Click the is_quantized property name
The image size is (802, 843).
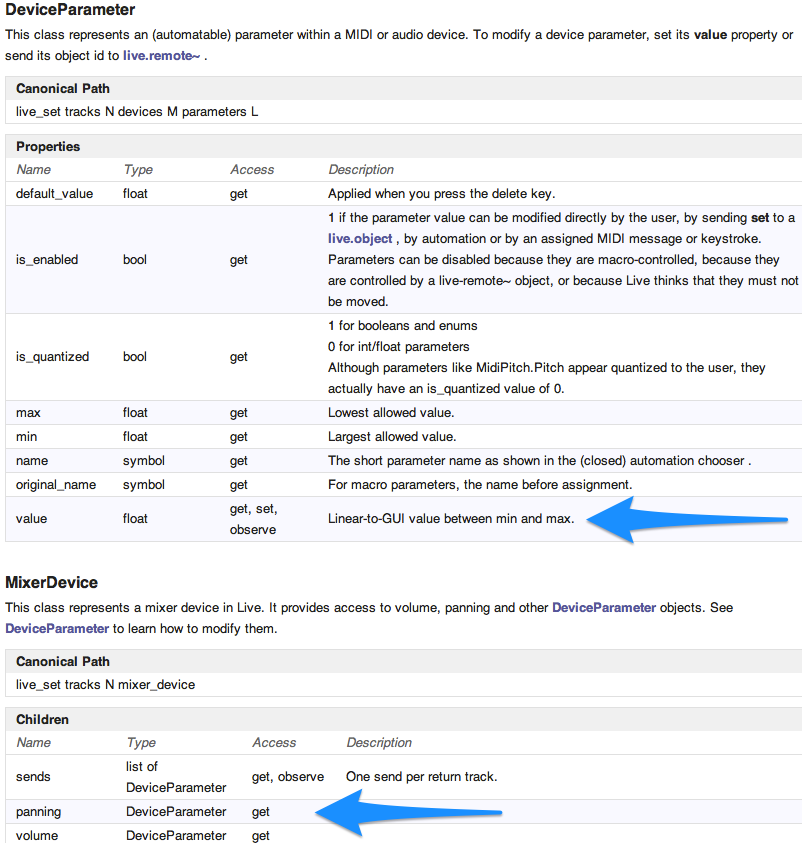53,356
